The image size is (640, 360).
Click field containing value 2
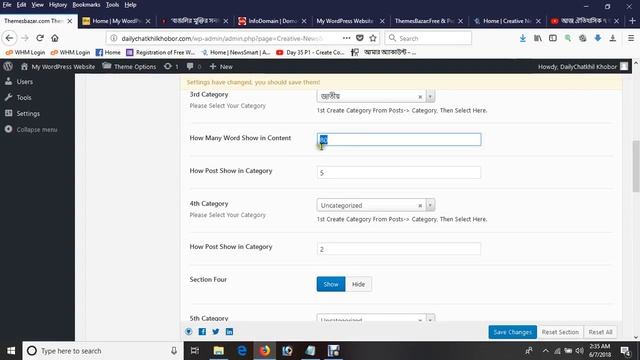coord(399,249)
